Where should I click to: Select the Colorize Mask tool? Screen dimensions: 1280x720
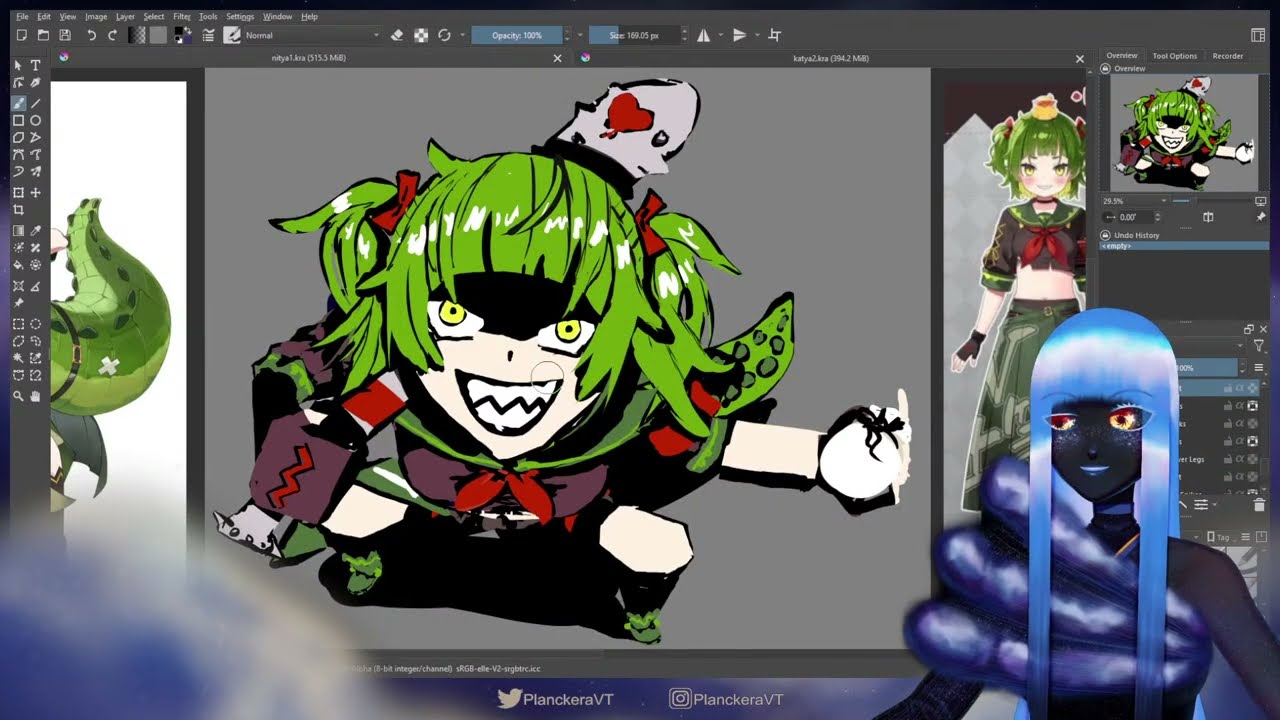[x=18, y=248]
